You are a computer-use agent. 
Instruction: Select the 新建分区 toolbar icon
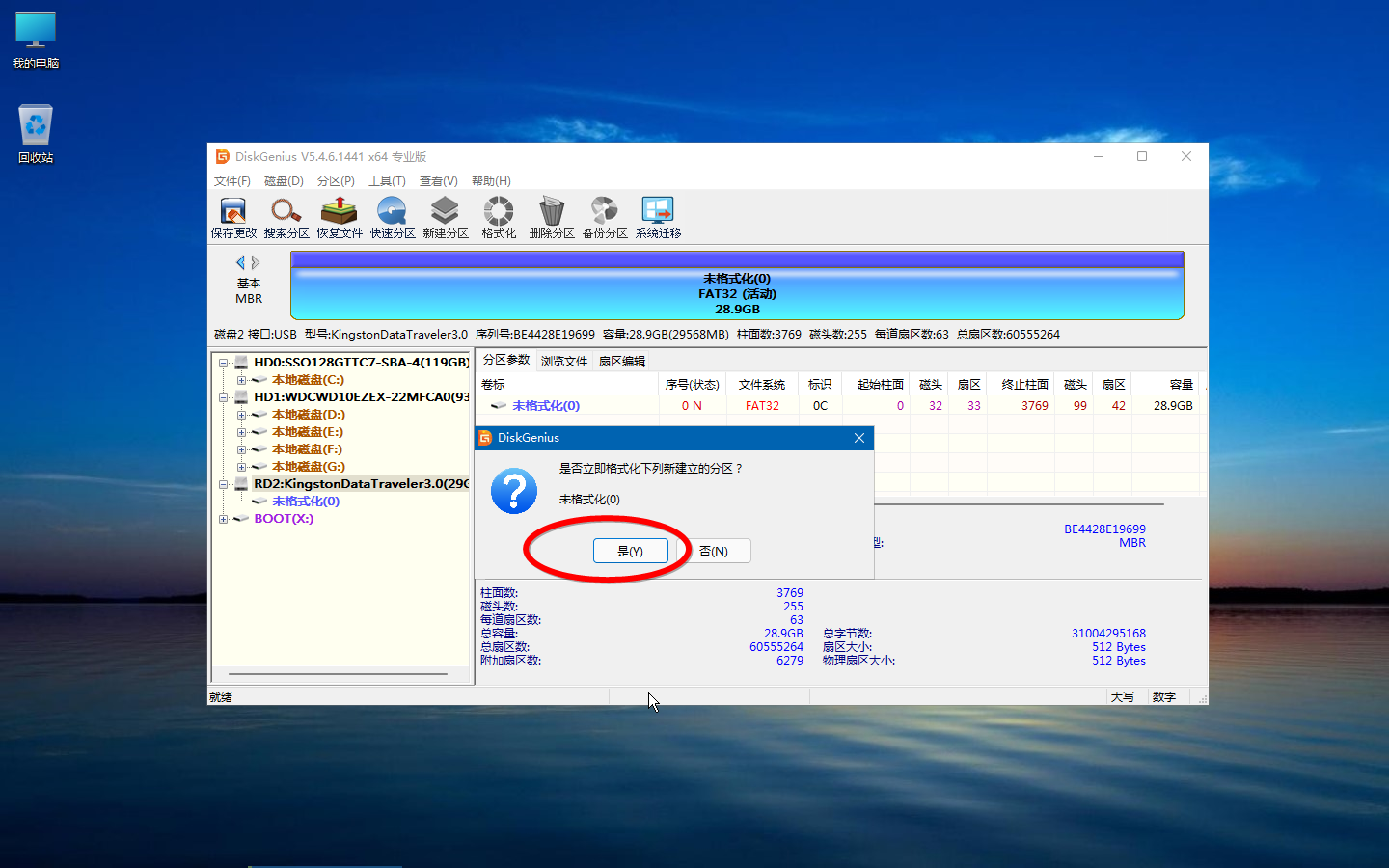tap(446, 218)
